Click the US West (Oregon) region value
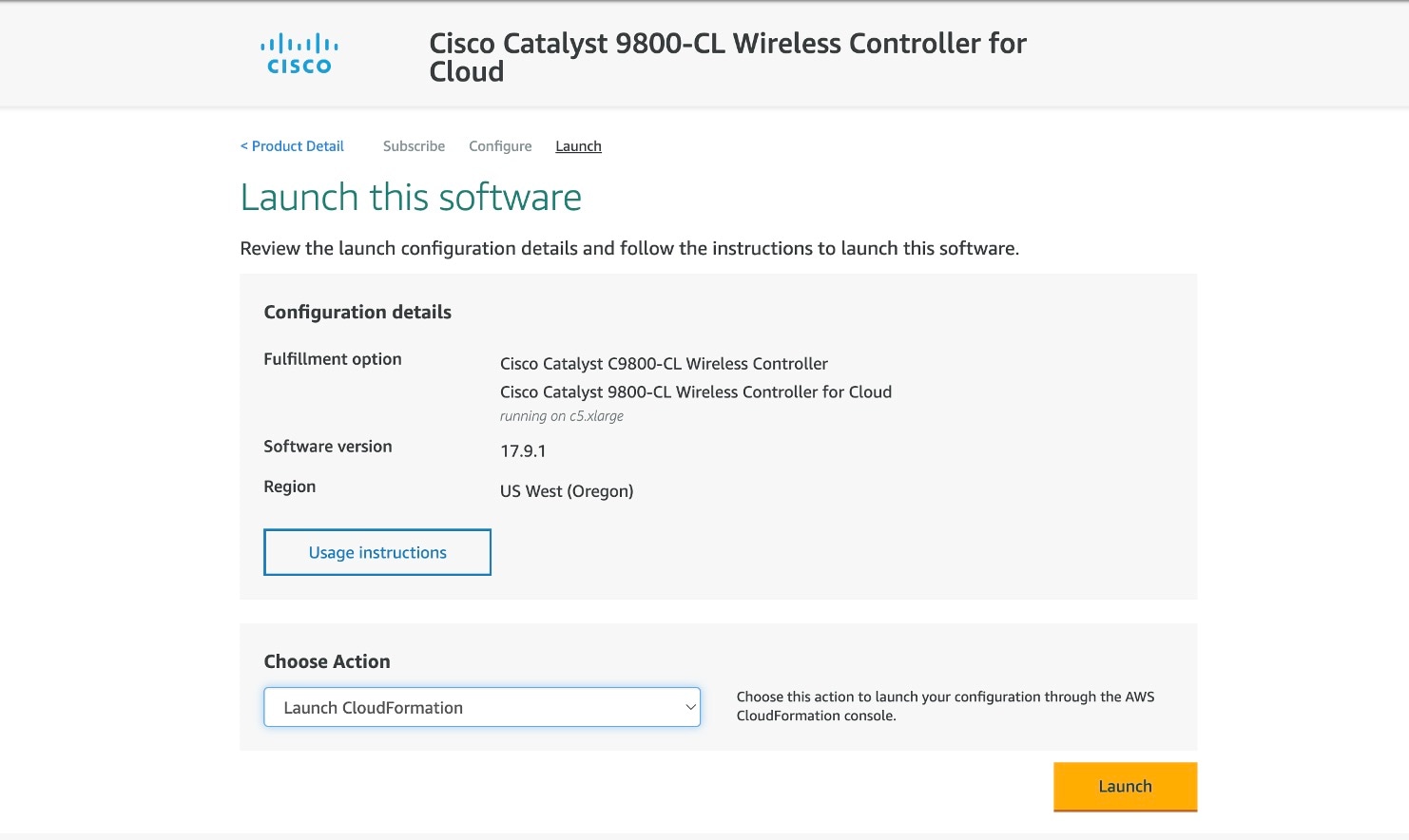The height and width of the screenshot is (840, 1409). tap(567, 491)
